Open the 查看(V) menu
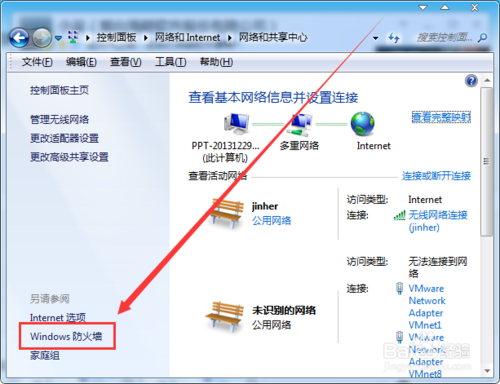 pyautogui.click(x=126, y=62)
